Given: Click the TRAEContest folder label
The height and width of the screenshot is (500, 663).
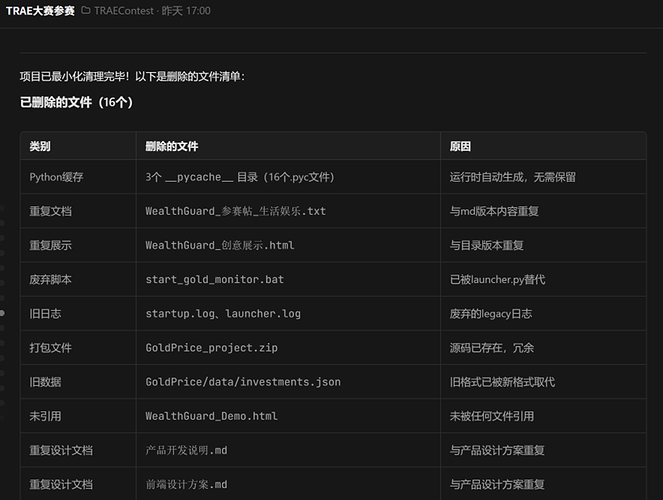Looking at the screenshot, I should (124, 11).
